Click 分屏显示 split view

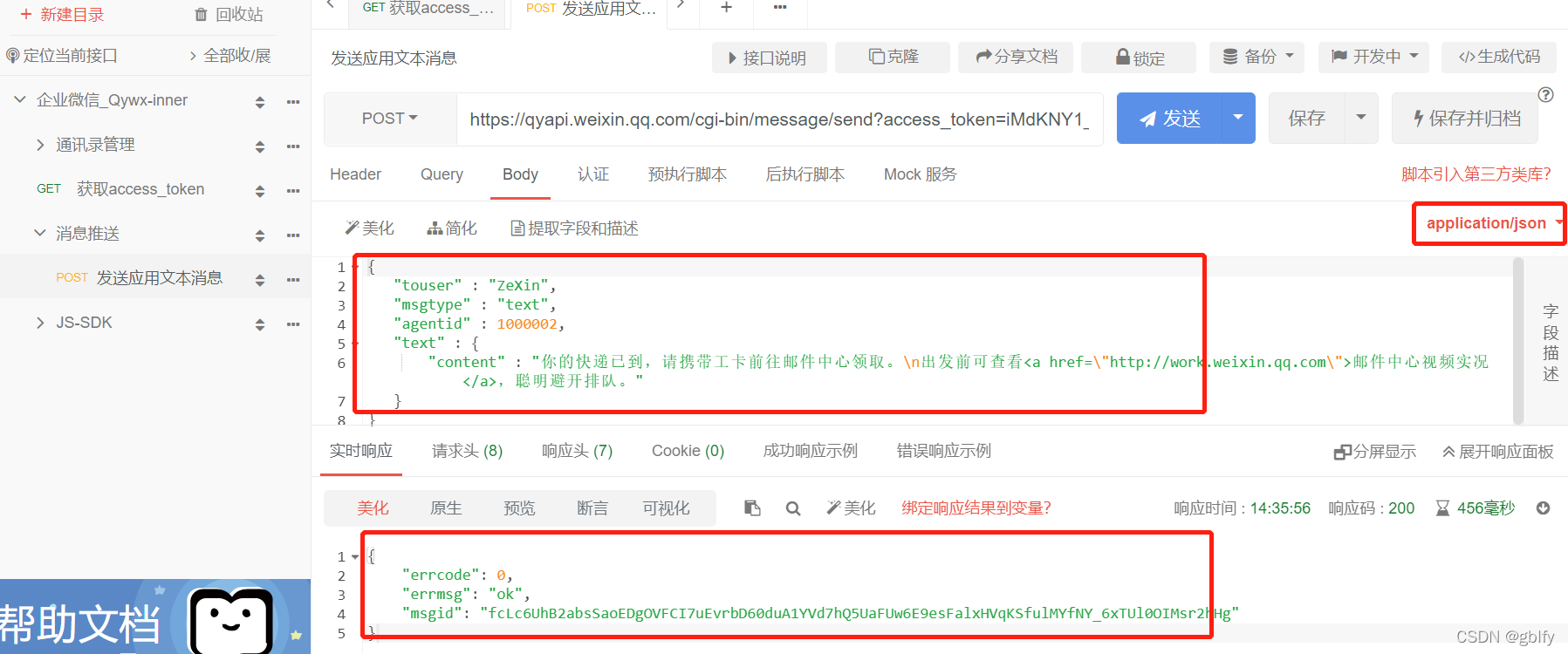click(x=1375, y=452)
